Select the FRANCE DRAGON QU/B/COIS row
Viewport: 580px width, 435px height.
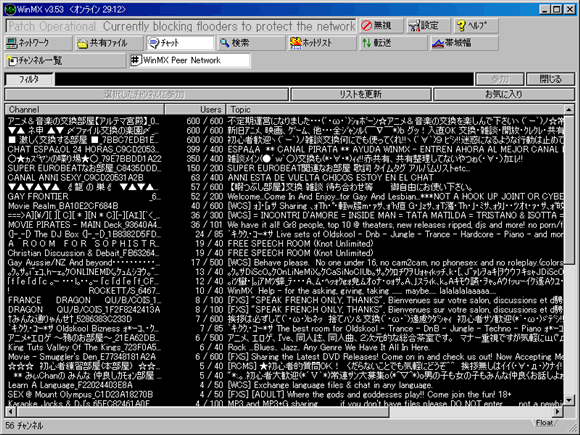point(284,300)
